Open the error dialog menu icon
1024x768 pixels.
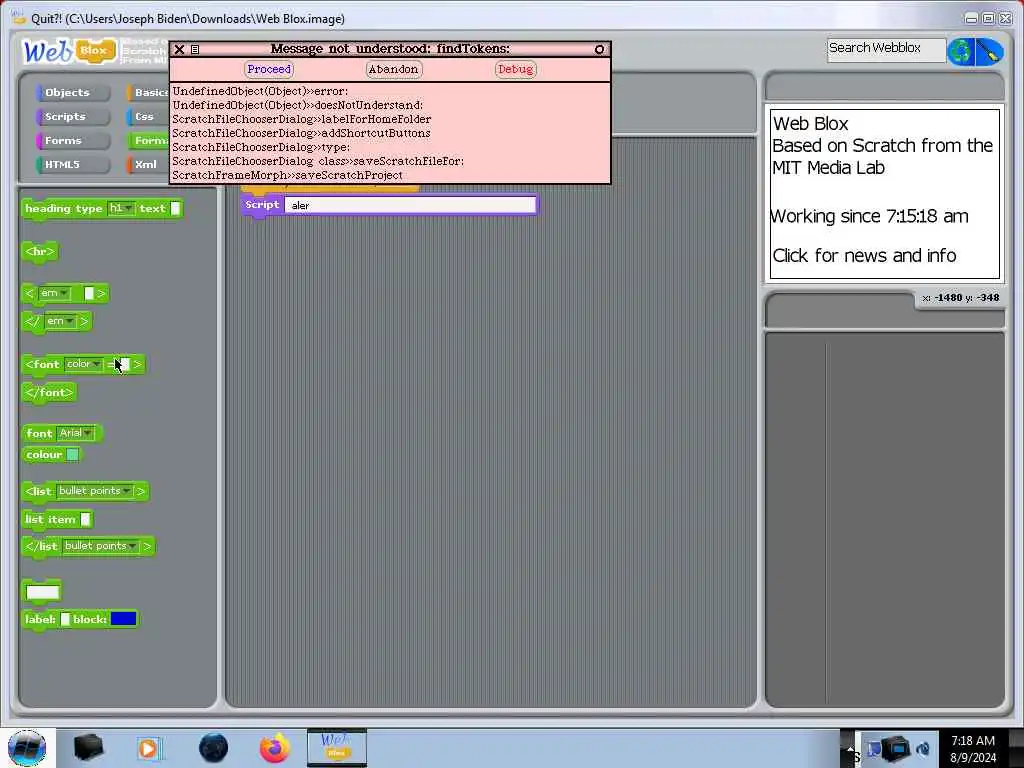(195, 49)
